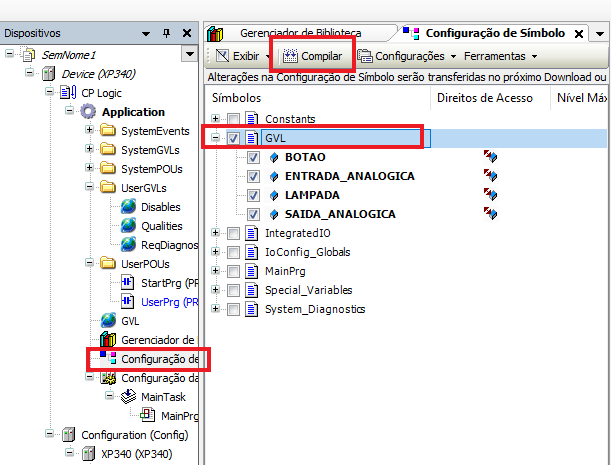Toggle the GVL symbol checkbox
The width and height of the screenshot is (611, 465).
[234, 138]
